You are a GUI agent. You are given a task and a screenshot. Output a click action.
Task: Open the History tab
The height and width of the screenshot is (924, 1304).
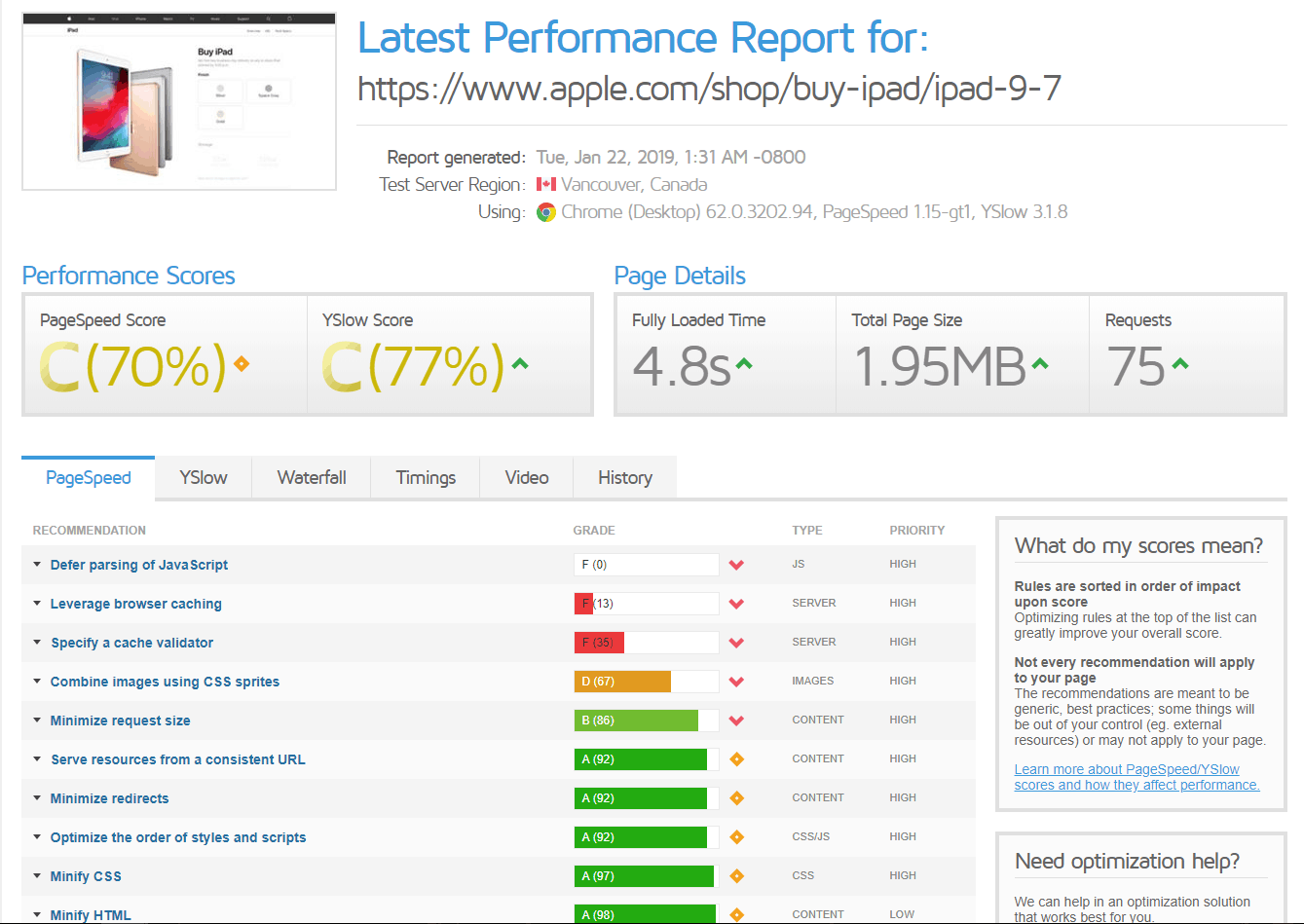click(624, 477)
